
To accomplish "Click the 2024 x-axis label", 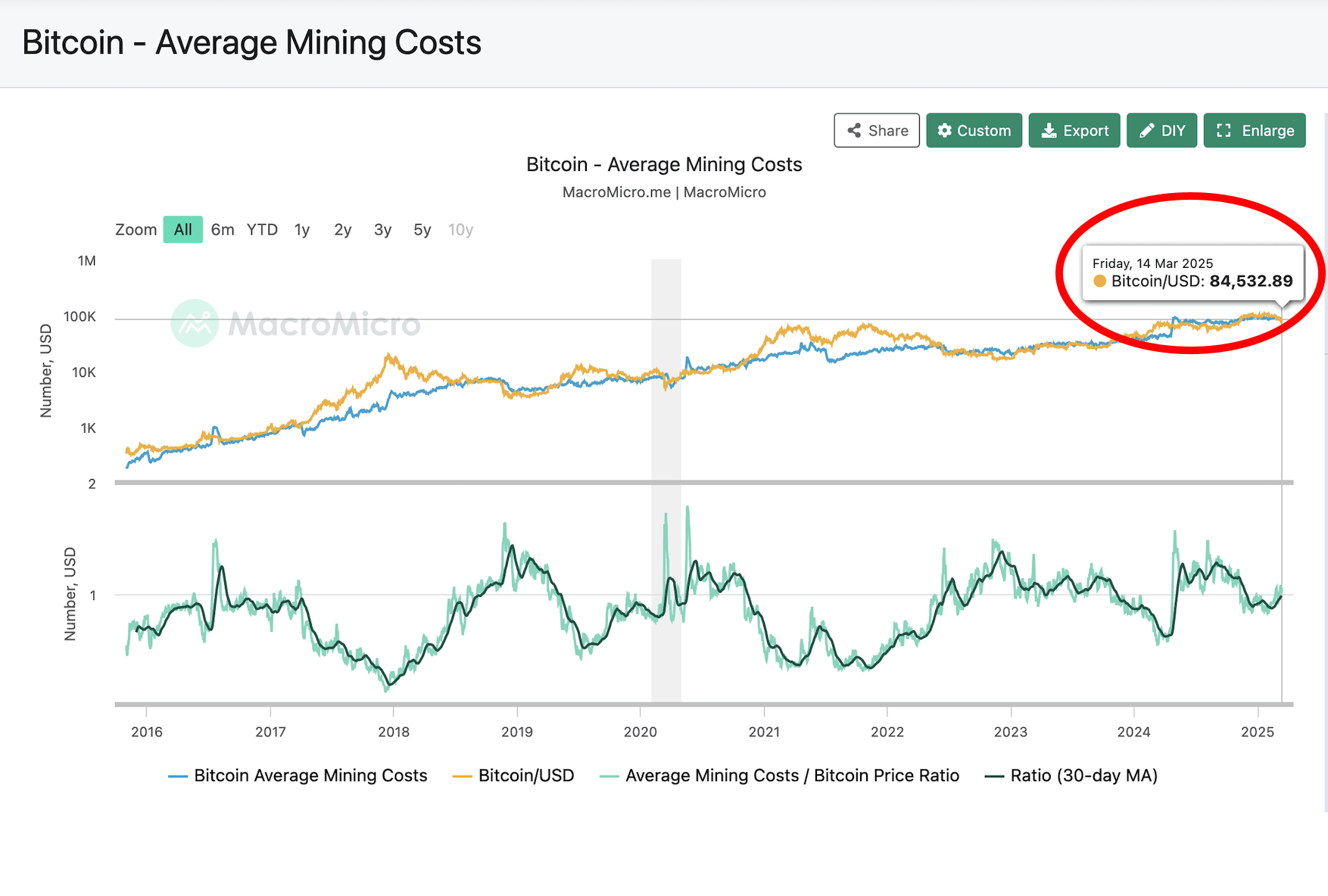I will tap(1134, 732).
